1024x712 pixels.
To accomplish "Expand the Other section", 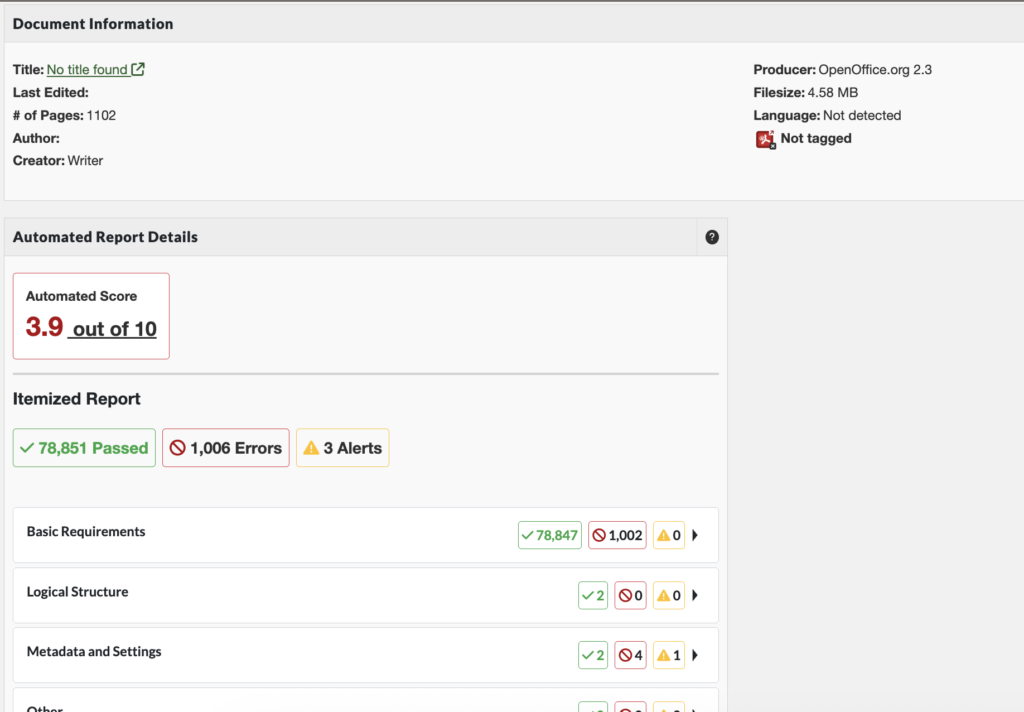I will (x=697, y=708).
